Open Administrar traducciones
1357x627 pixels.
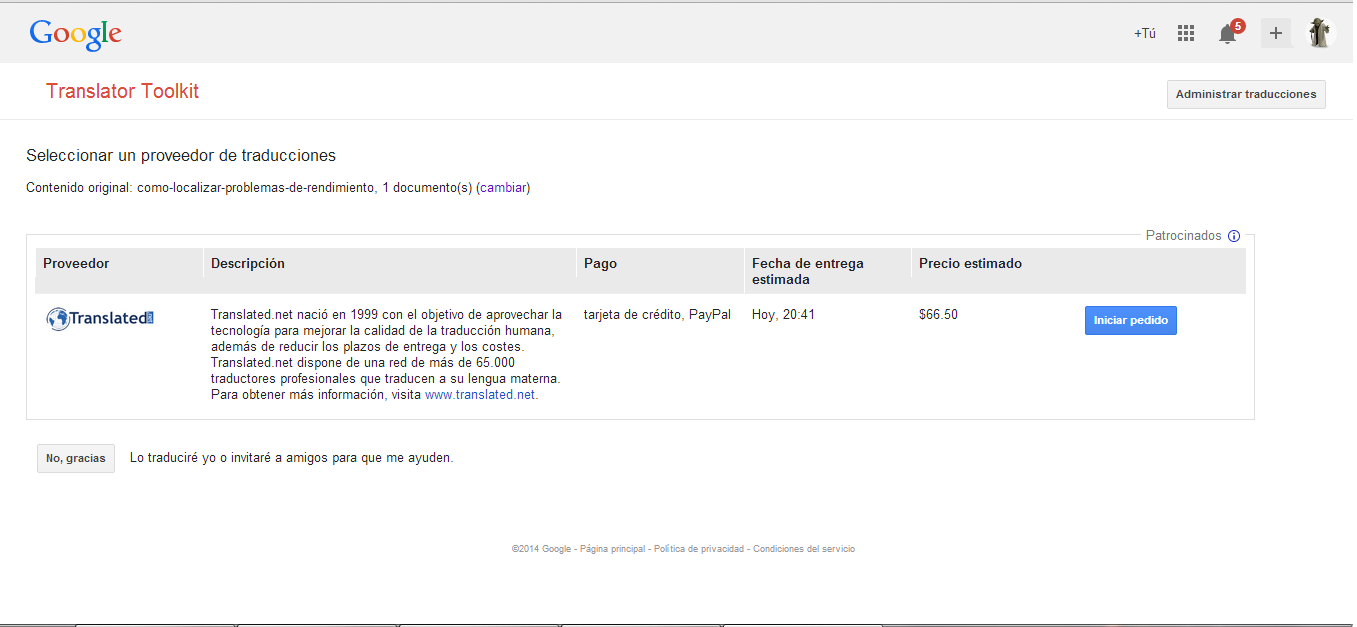pos(1246,94)
